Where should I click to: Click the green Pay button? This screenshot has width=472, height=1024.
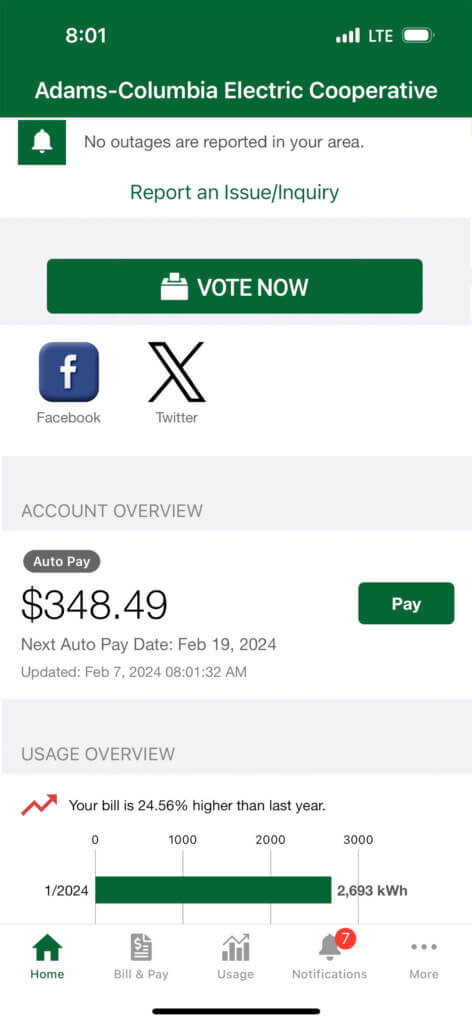tap(406, 603)
